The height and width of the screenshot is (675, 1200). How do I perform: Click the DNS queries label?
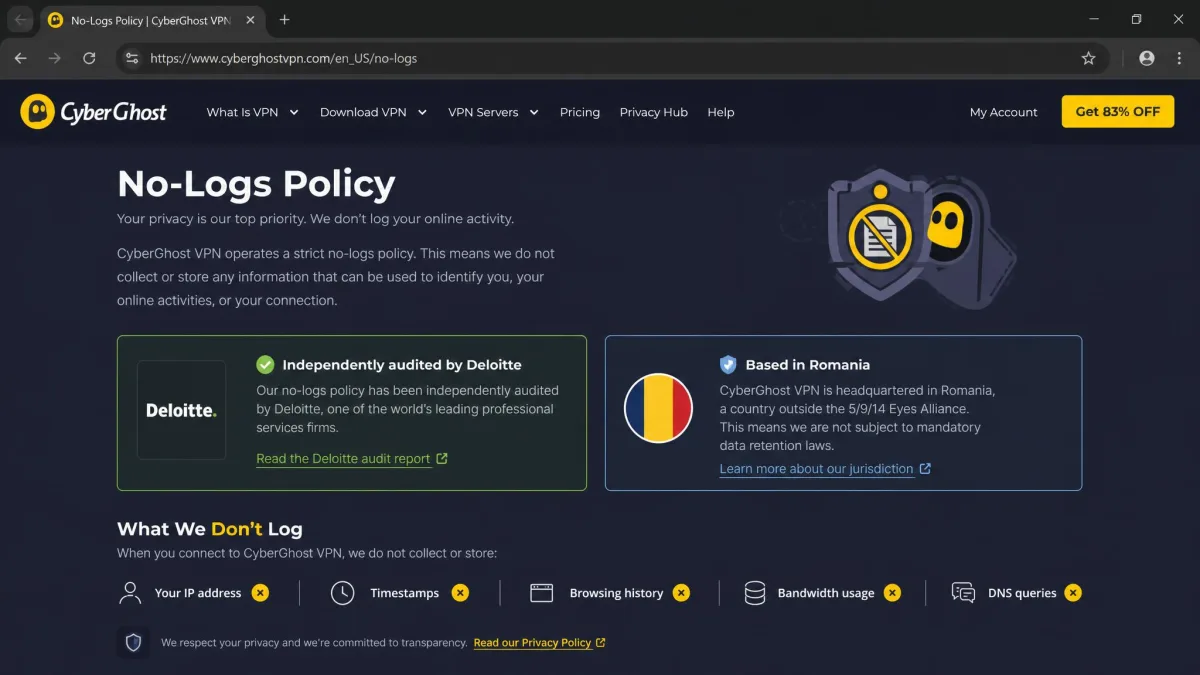coord(1022,593)
